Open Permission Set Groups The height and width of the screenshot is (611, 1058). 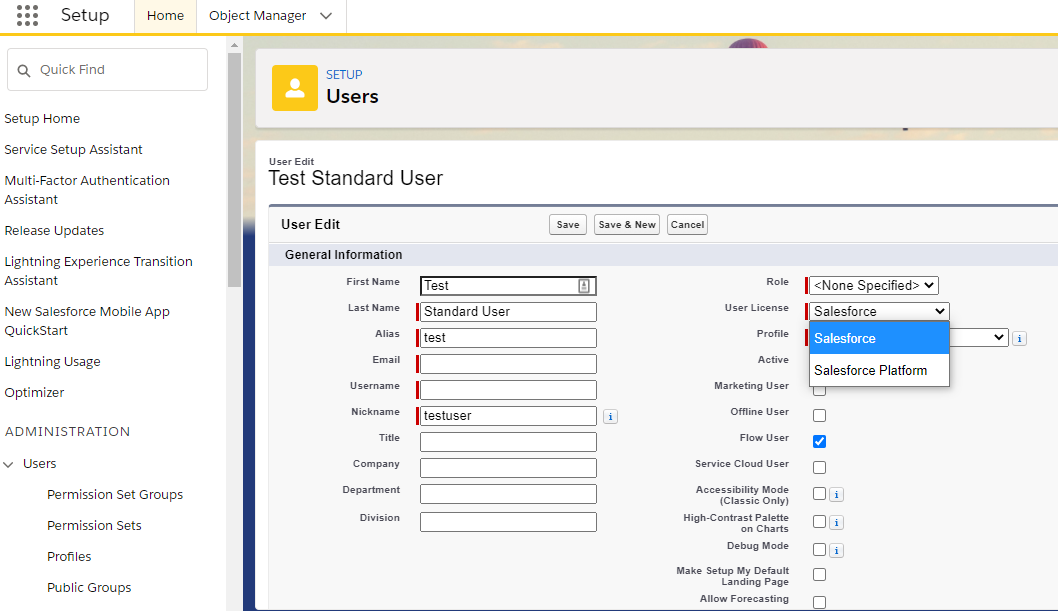coord(115,494)
